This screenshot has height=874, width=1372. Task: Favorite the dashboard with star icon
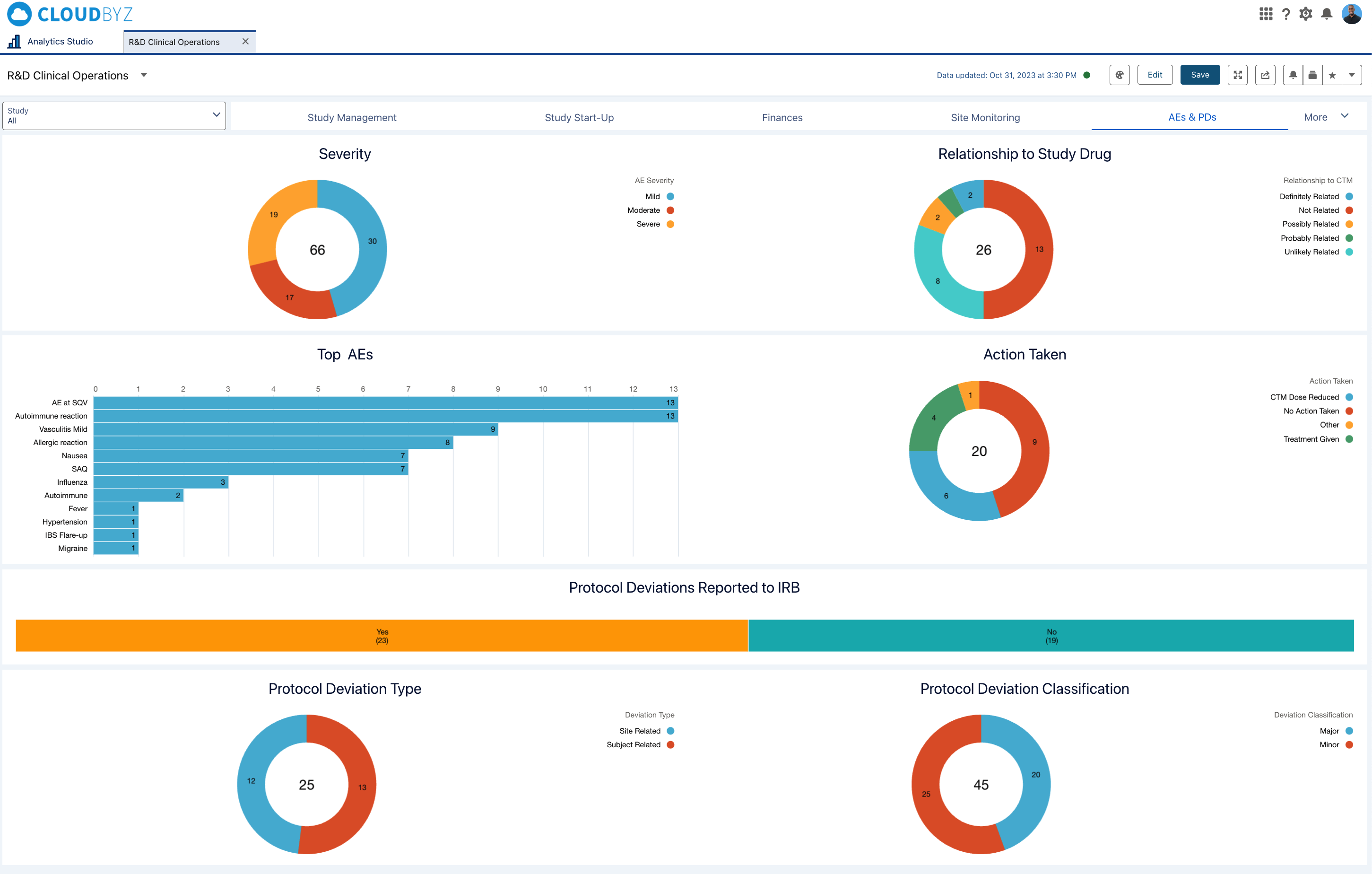1332,75
